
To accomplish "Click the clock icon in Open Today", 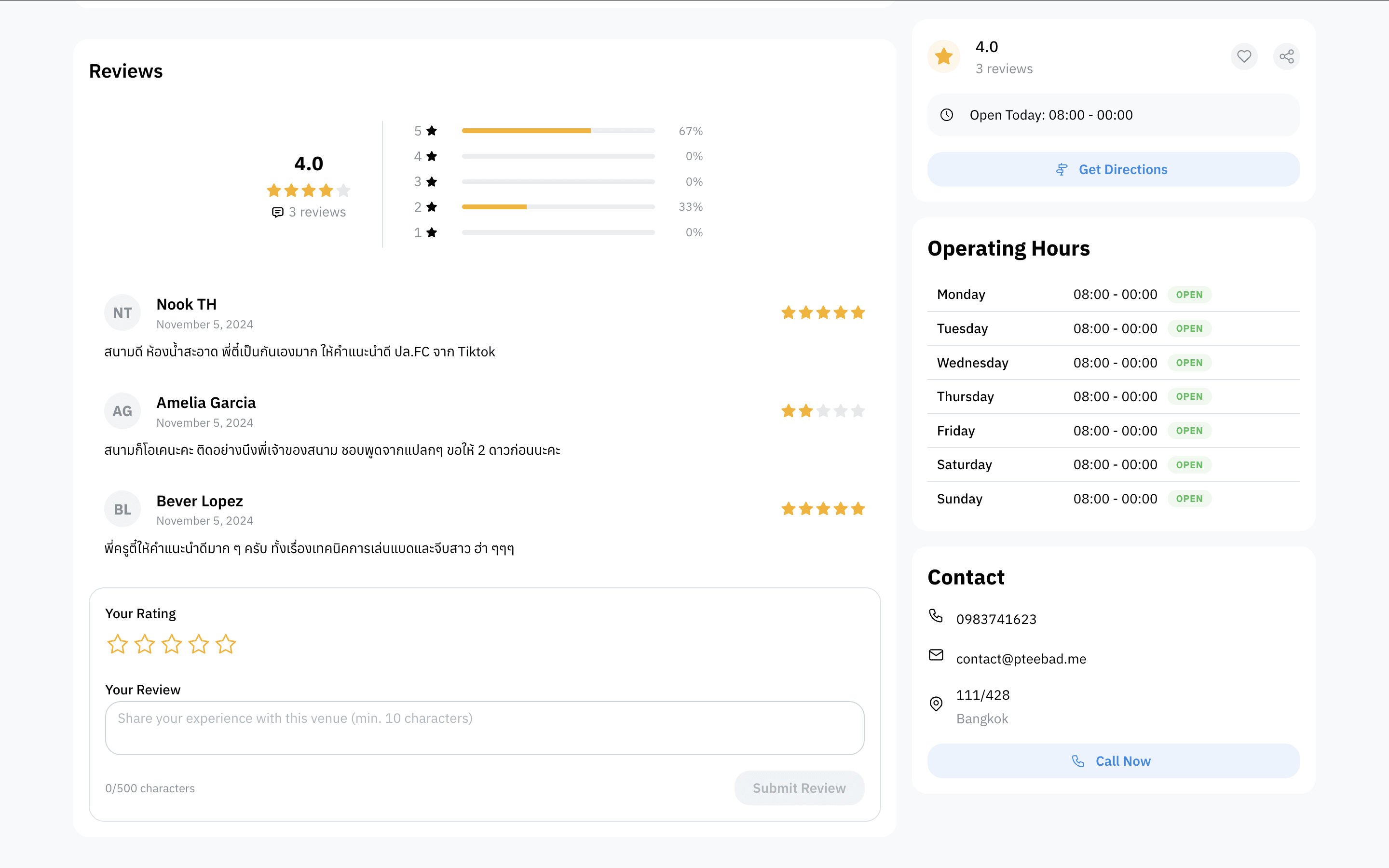I will 946,115.
